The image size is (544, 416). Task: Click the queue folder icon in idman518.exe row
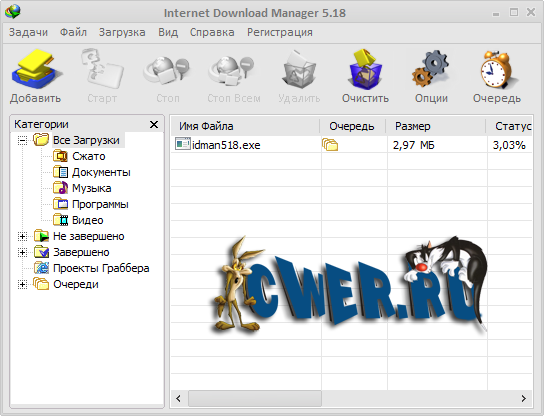[x=330, y=144]
